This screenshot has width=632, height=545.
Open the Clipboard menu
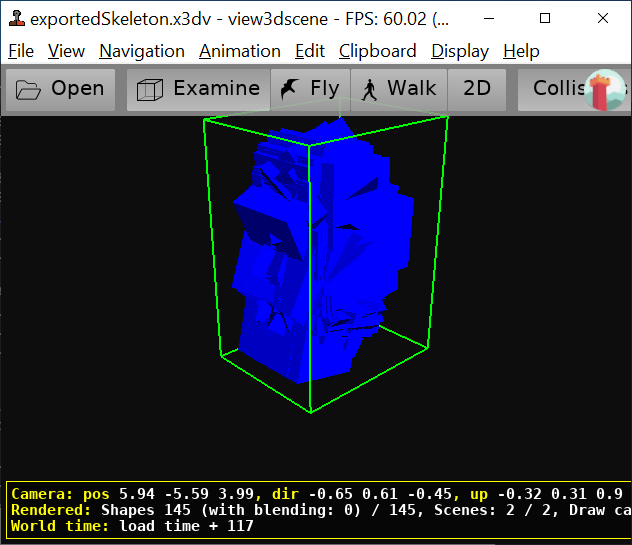point(377,51)
